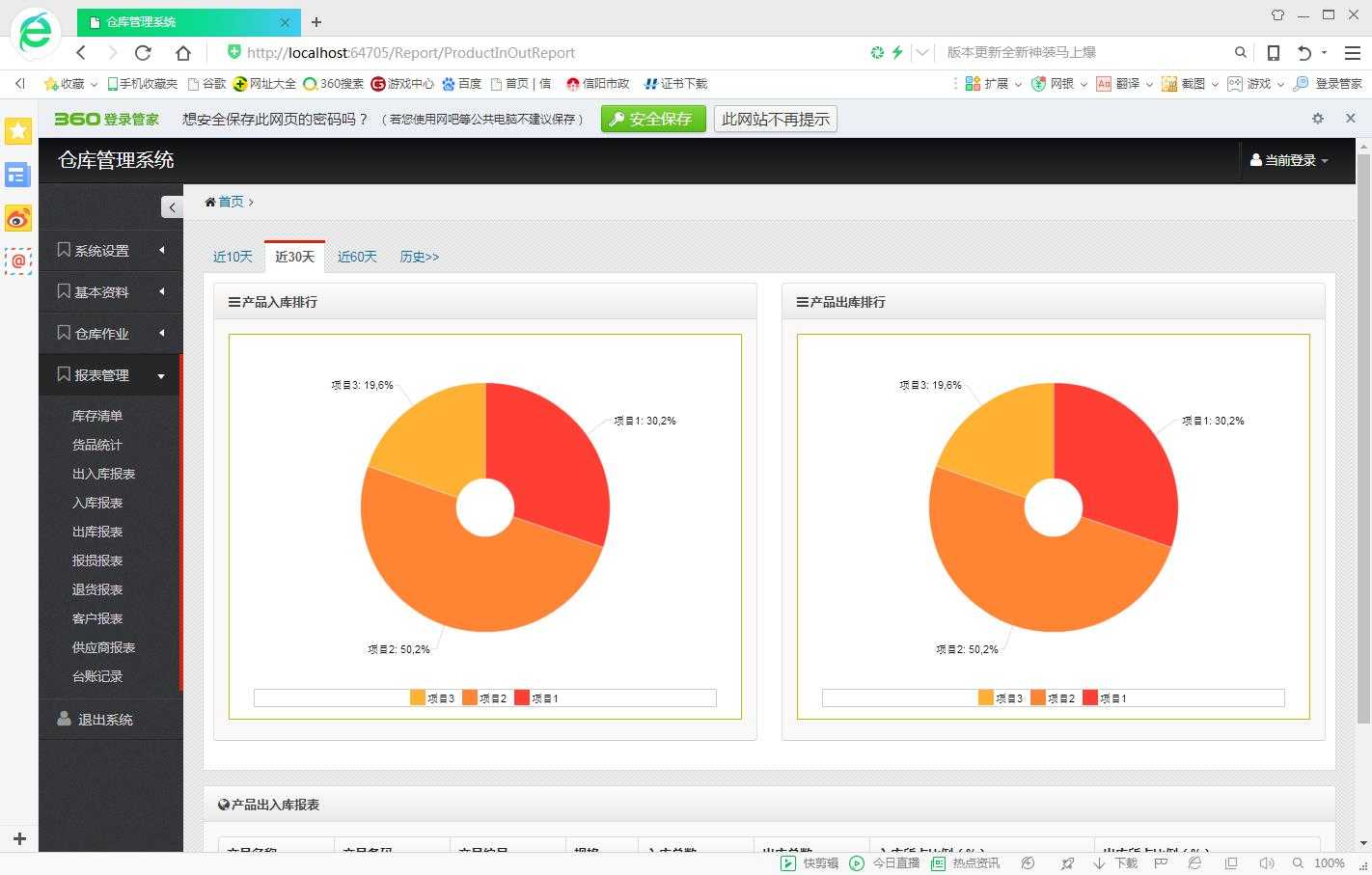Open 供应商报表 in the sidebar
This screenshot has width=1372, height=875.
point(103,647)
